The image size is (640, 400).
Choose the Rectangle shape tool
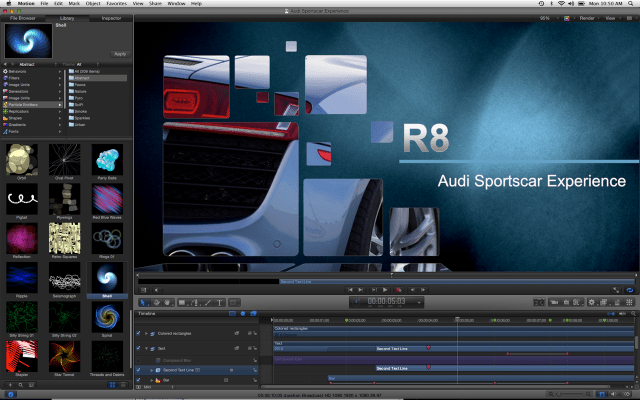[182, 301]
